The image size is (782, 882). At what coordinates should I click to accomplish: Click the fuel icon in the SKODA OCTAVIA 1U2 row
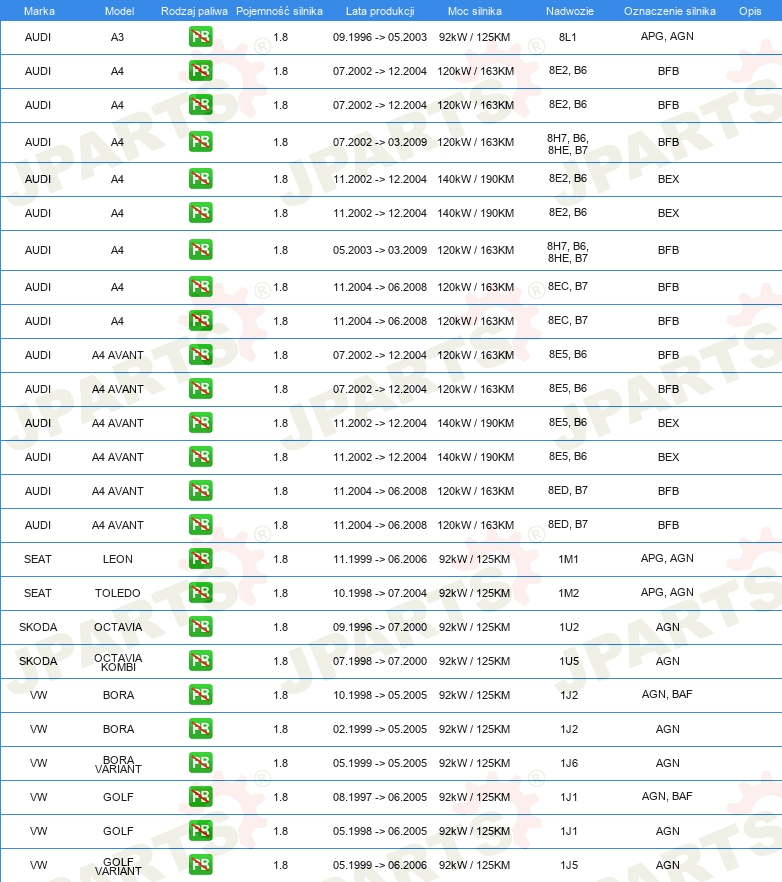coord(200,627)
